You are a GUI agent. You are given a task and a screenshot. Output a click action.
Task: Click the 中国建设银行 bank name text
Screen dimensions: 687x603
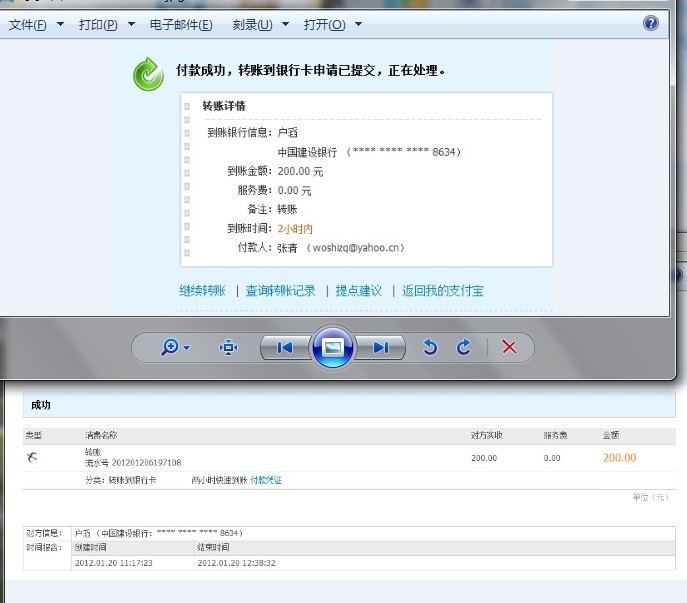(x=308, y=152)
